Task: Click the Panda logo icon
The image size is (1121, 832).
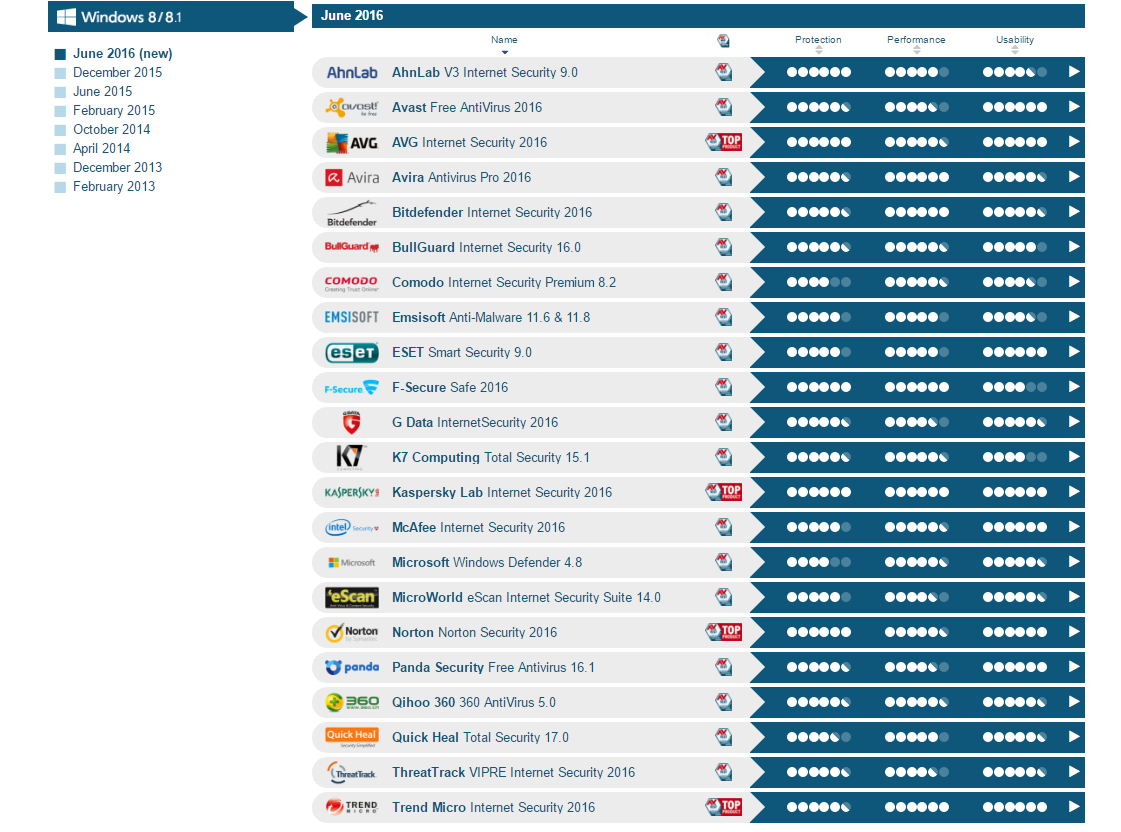Action: (x=352, y=667)
